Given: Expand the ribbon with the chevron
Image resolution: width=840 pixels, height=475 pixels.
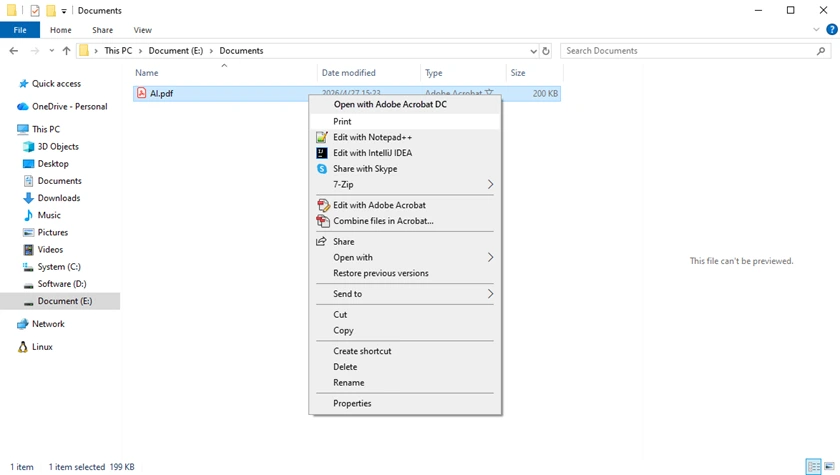Looking at the screenshot, I should click(x=816, y=29).
